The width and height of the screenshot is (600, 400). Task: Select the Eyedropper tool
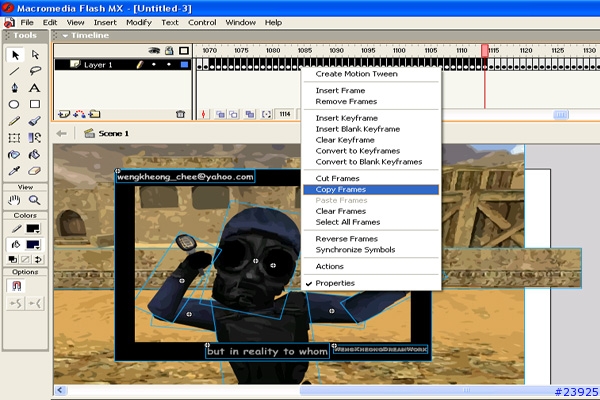(x=14, y=171)
